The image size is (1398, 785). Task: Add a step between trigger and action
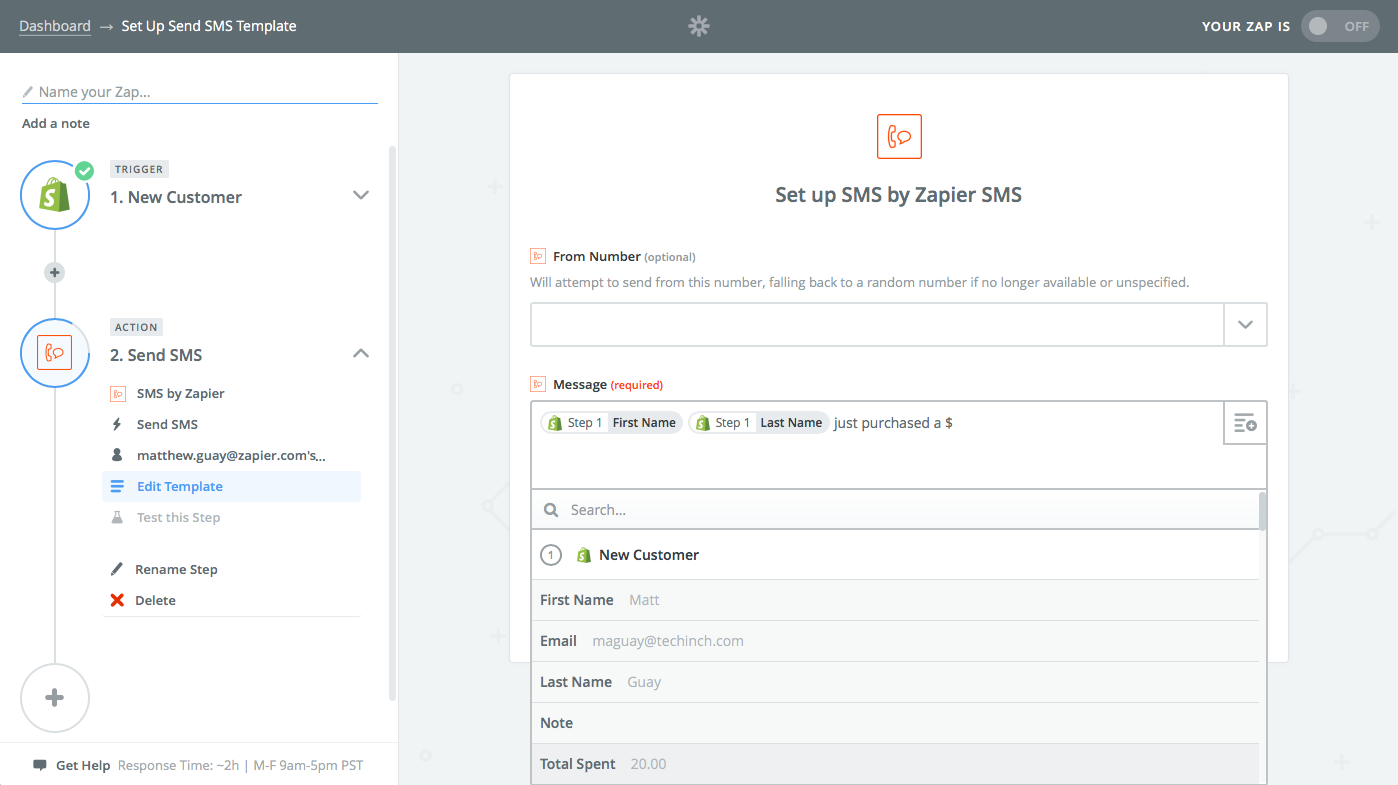[x=55, y=272]
